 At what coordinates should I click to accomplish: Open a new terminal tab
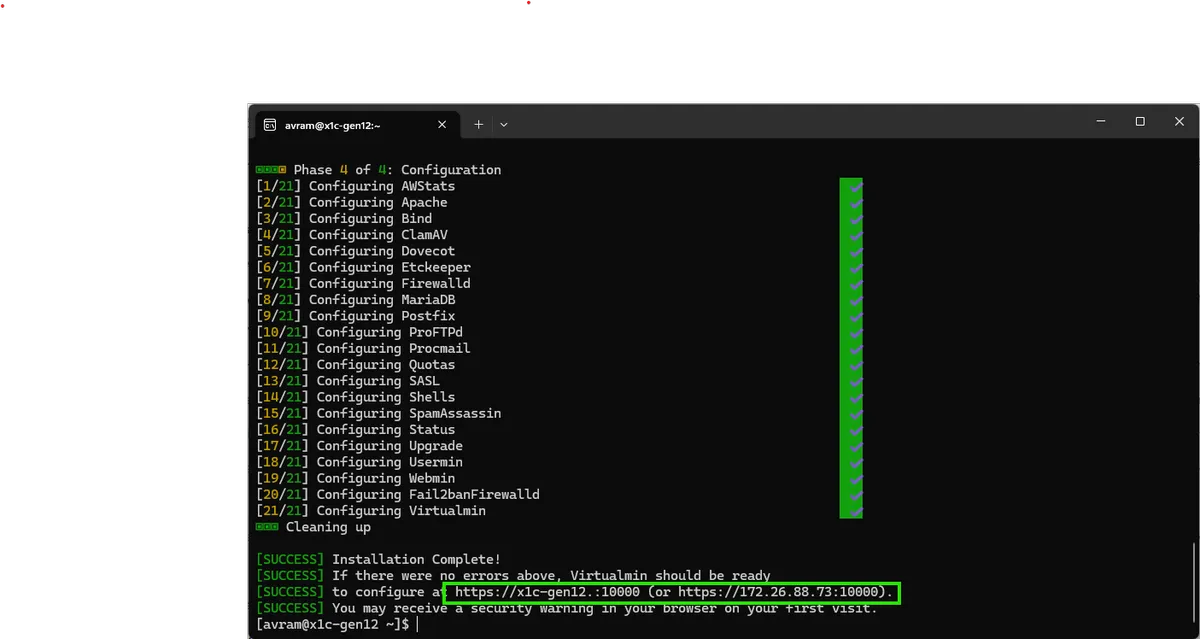click(x=478, y=125)
